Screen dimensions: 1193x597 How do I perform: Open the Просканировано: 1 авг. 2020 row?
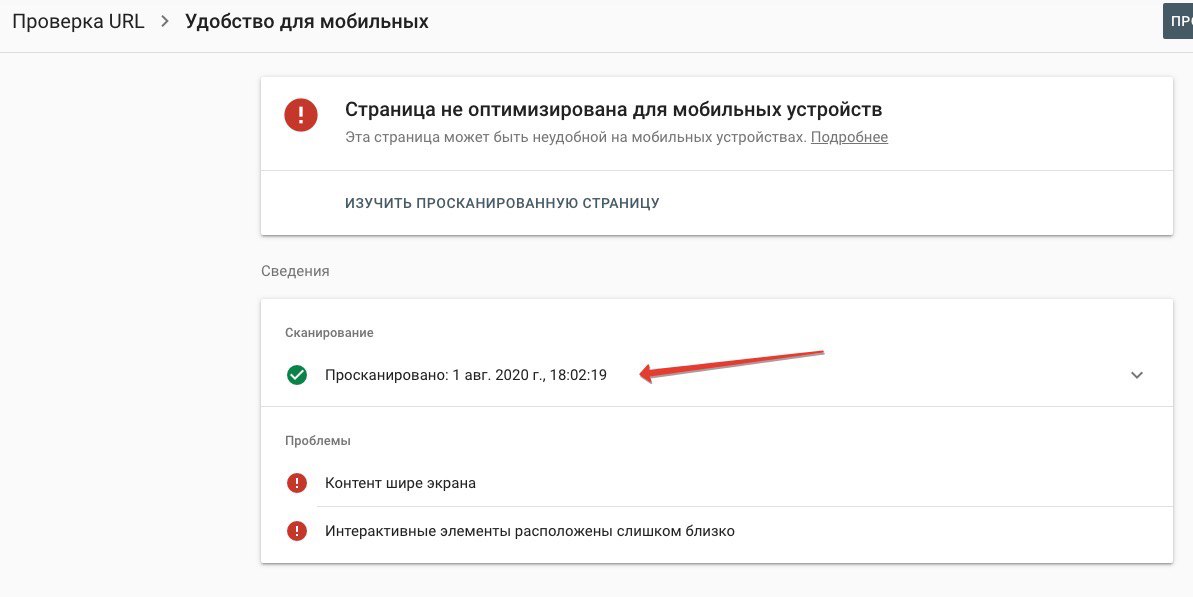pyautogui.click(x=716, y=375)
